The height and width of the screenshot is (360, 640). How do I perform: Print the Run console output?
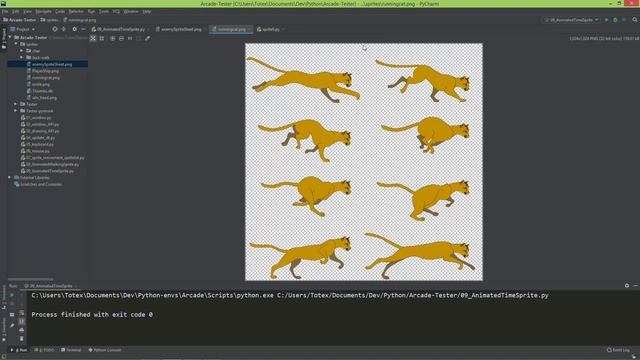(x=22, y=330)
